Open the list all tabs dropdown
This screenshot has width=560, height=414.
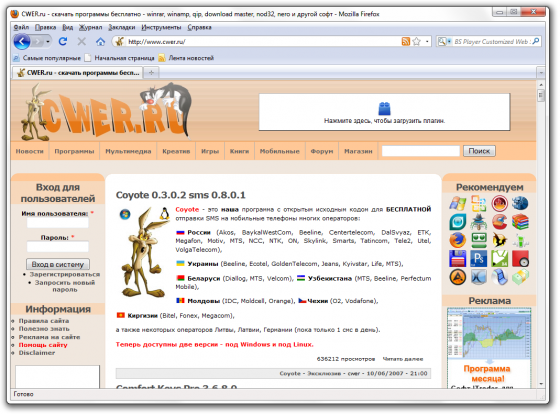[x=541, y=73]
